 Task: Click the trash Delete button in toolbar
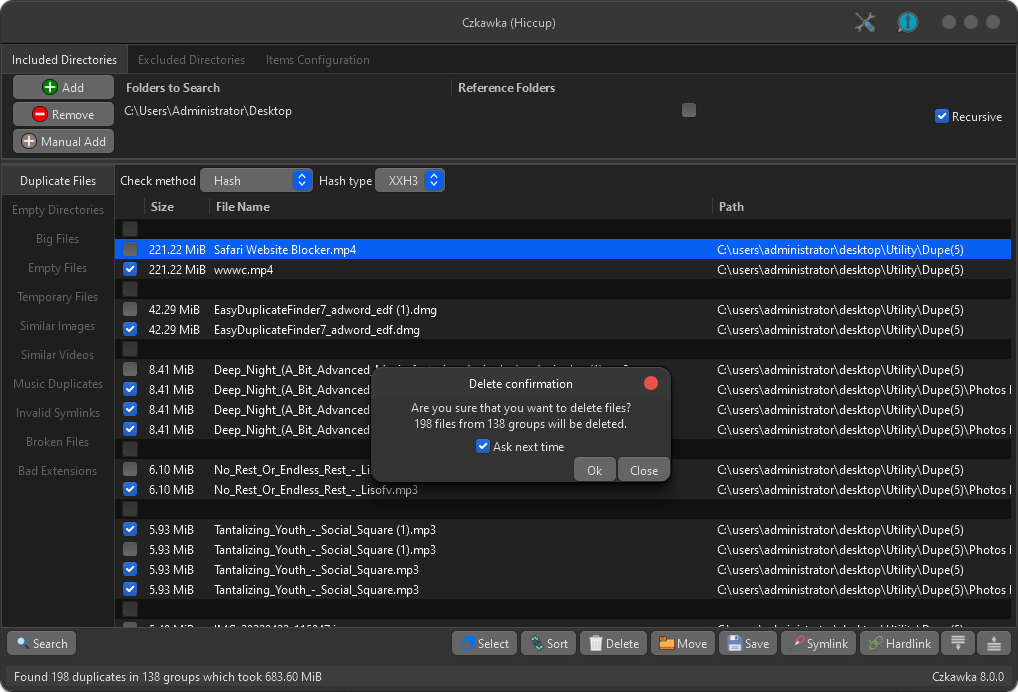pos(614,643)
